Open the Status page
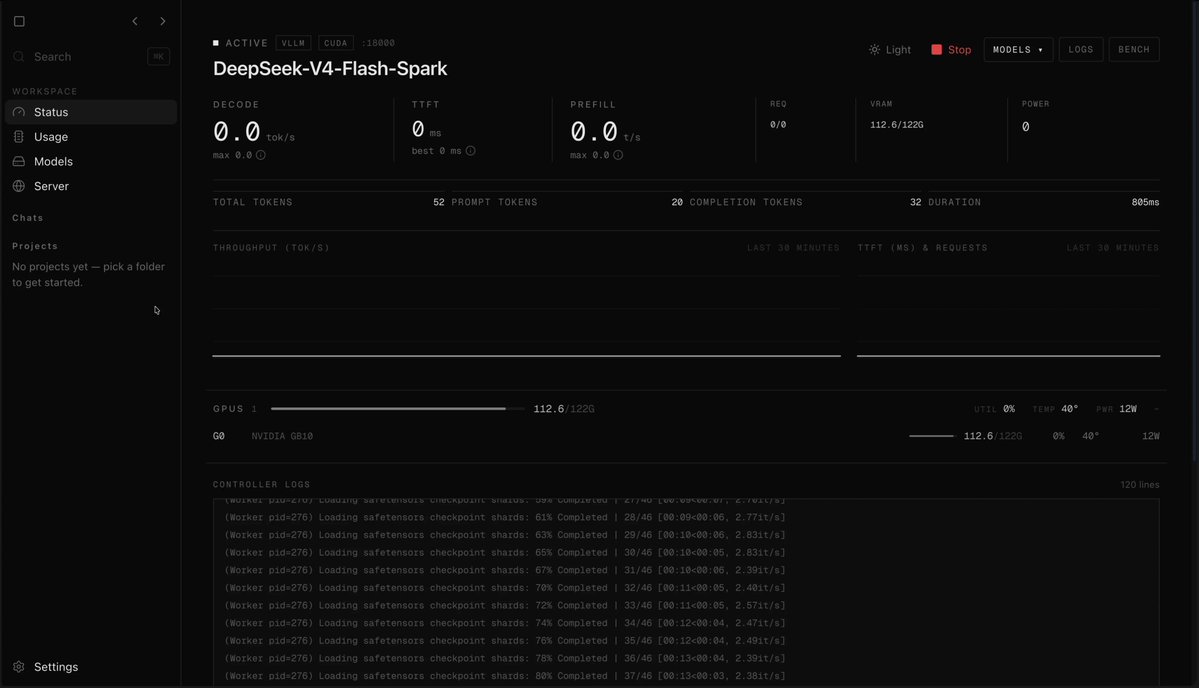The height and width of the screenshot is (688, 1199). tap(91, 112)
